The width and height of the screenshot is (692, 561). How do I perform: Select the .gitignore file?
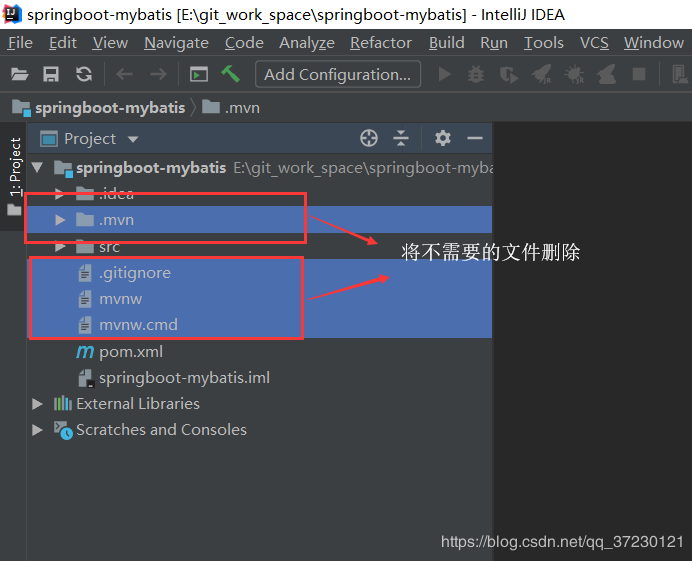pos(260,273)
